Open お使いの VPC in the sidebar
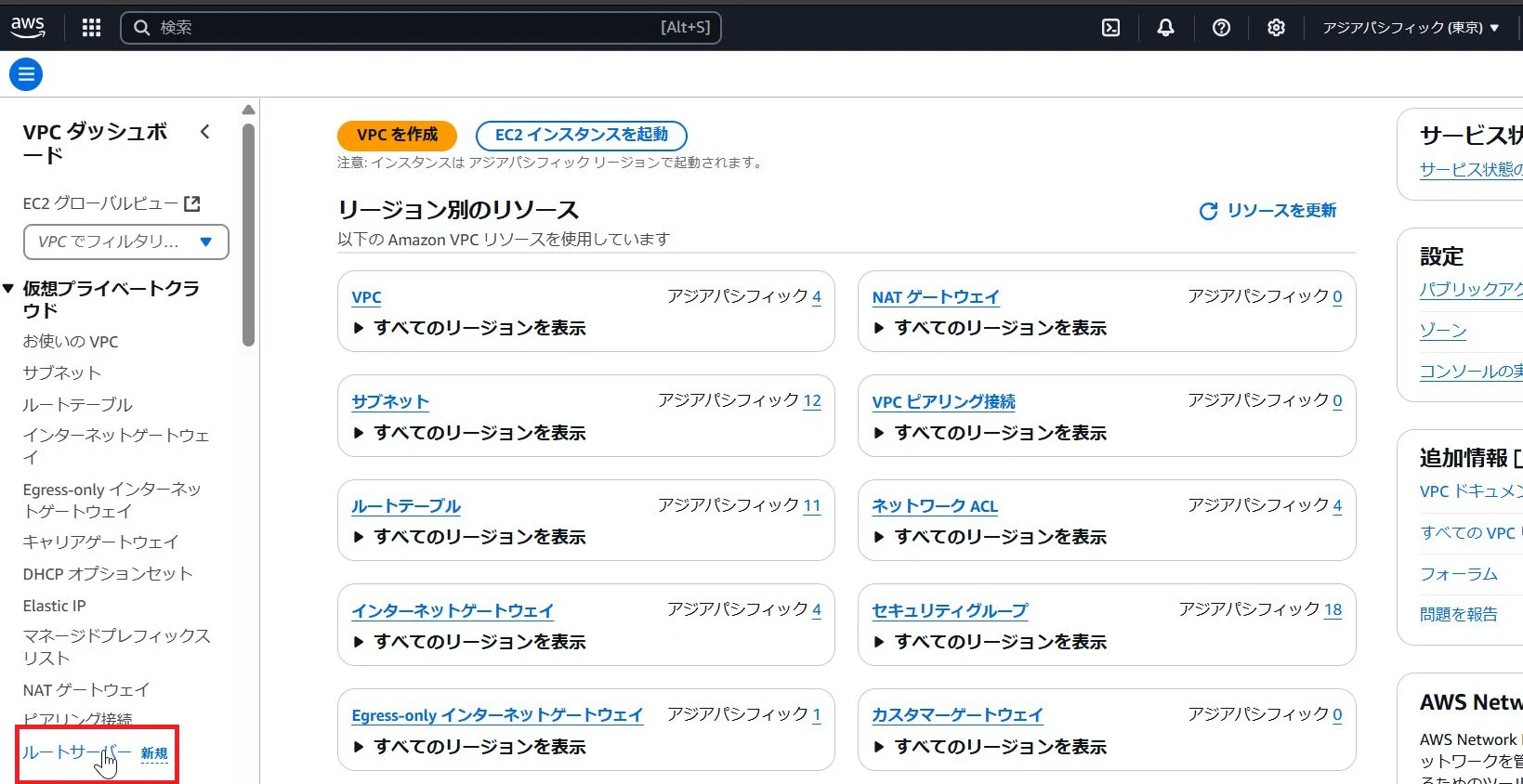This screenshot has height=784, width=1523. pos(71,342)
